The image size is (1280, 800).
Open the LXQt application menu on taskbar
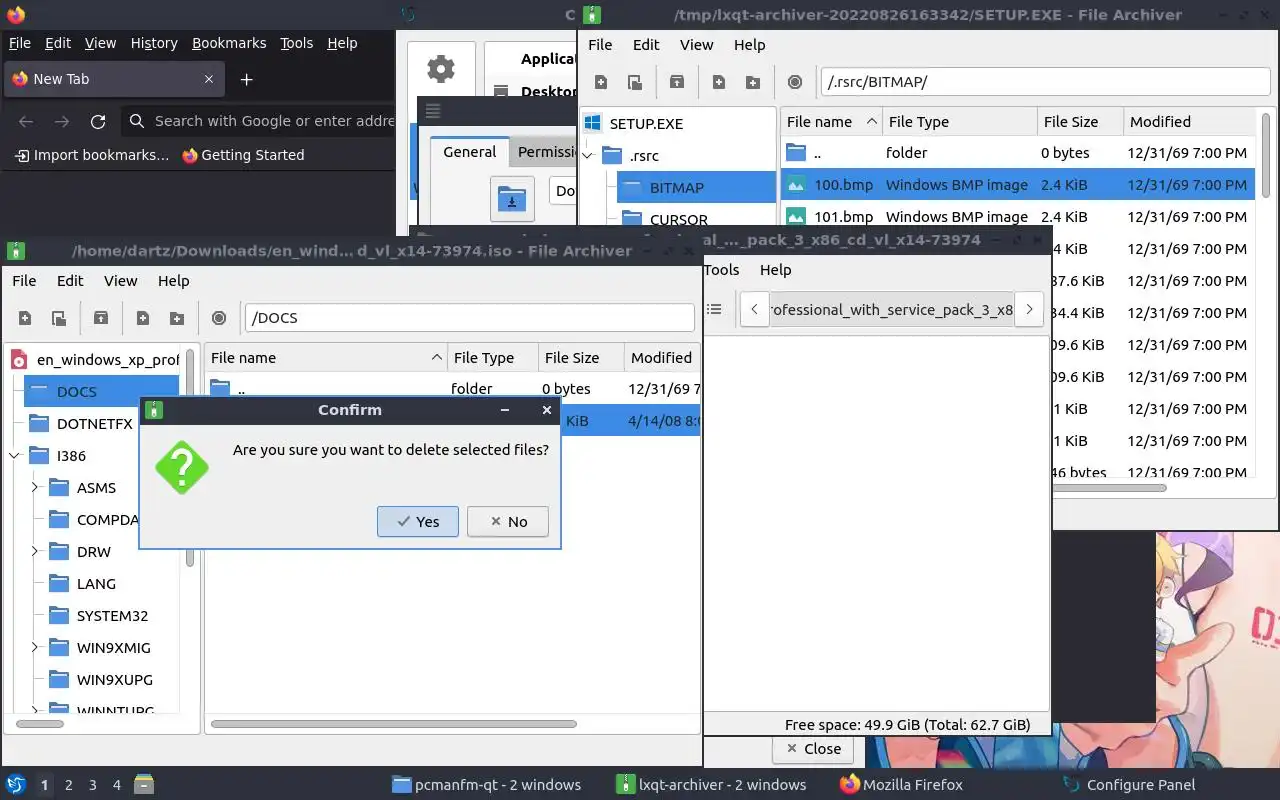coord(15,784)
